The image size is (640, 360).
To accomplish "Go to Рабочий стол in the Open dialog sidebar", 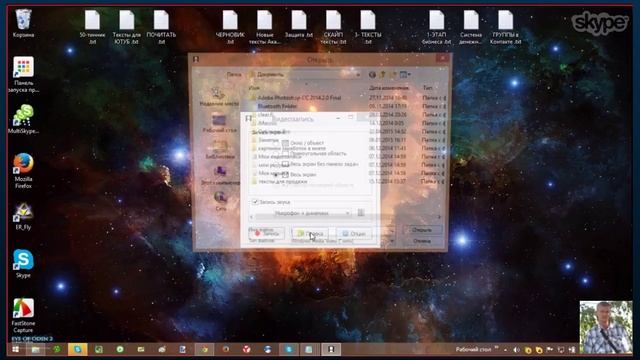I will tap(219, 124).
